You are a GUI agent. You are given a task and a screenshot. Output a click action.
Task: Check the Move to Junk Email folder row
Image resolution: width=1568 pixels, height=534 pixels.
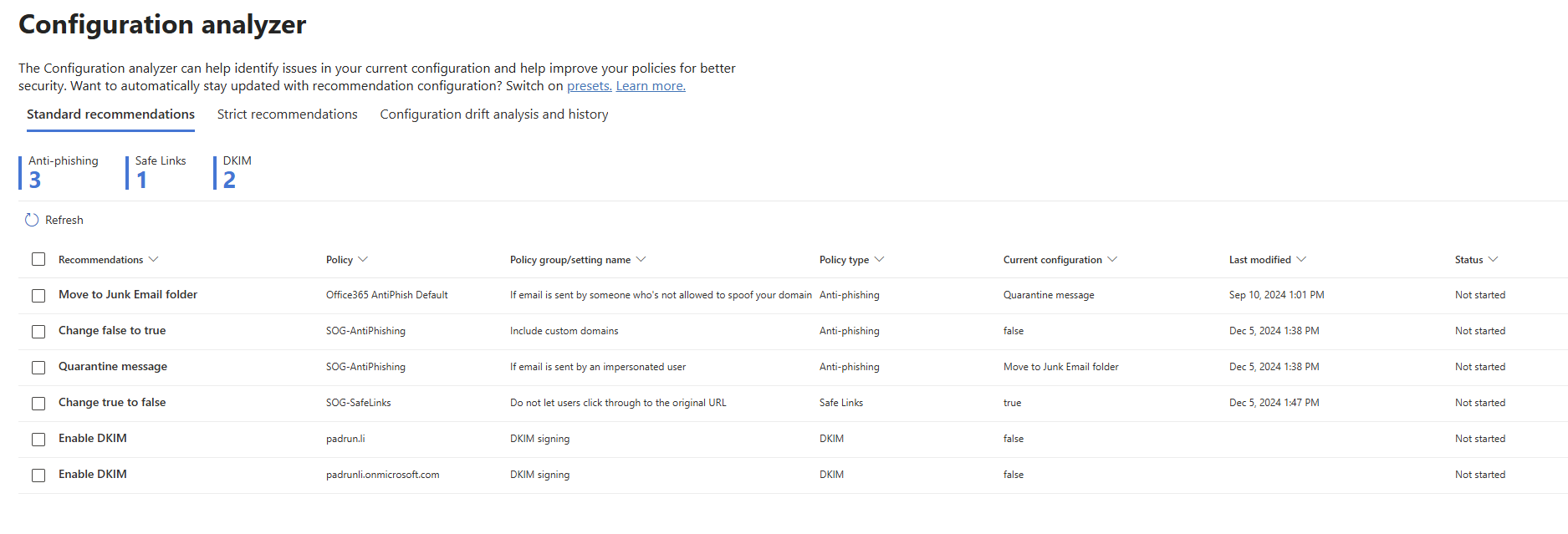click(38, 296)
